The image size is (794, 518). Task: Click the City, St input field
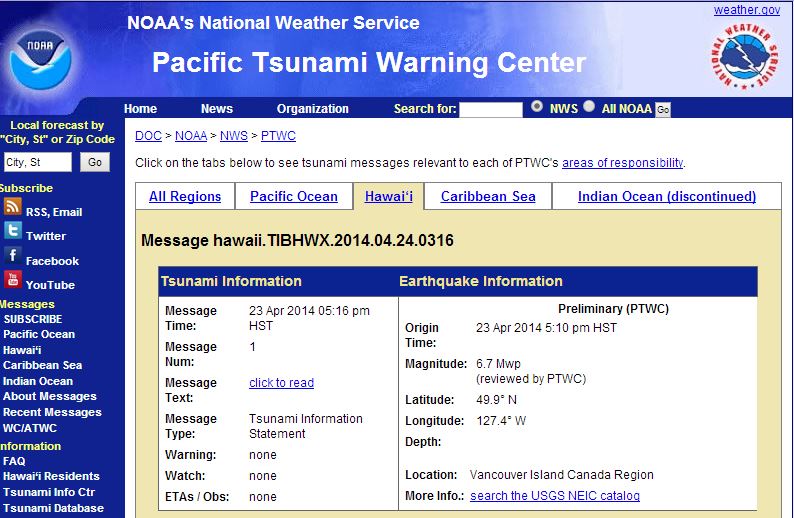pos(37,162)
